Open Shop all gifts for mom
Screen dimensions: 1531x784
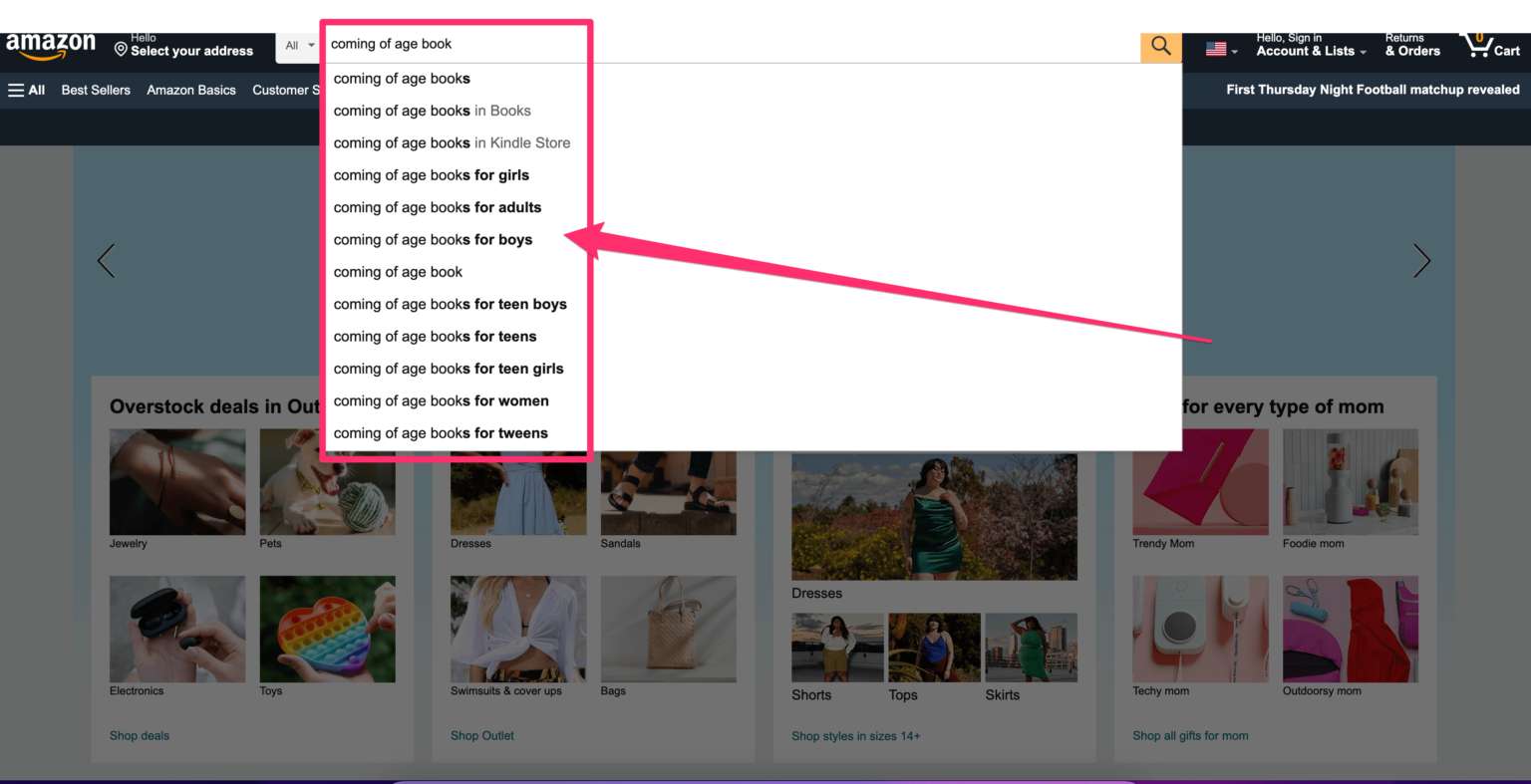1189,735
